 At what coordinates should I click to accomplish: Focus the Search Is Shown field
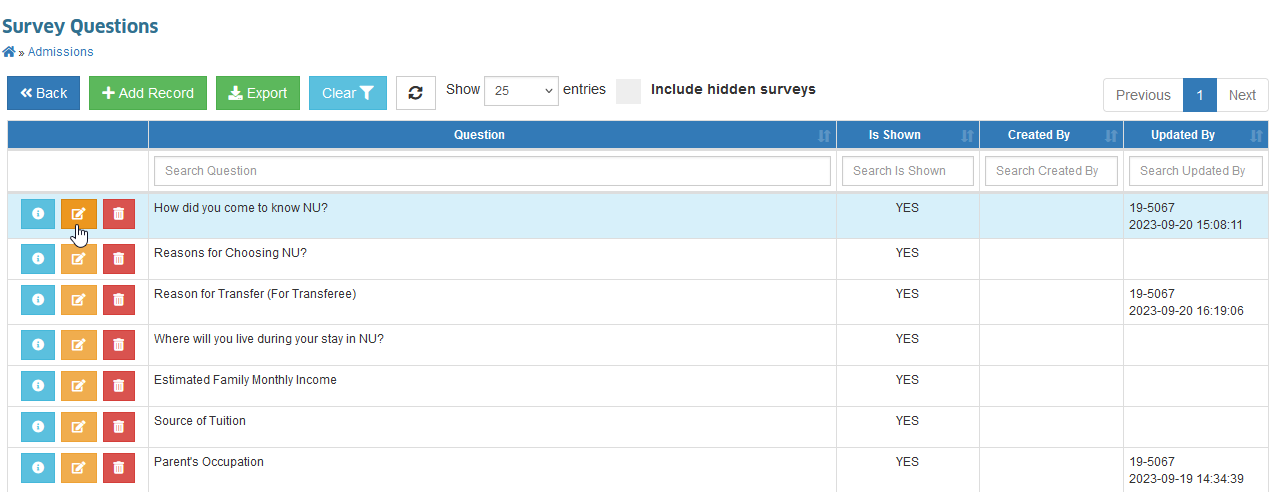click(x=908, y=171)
